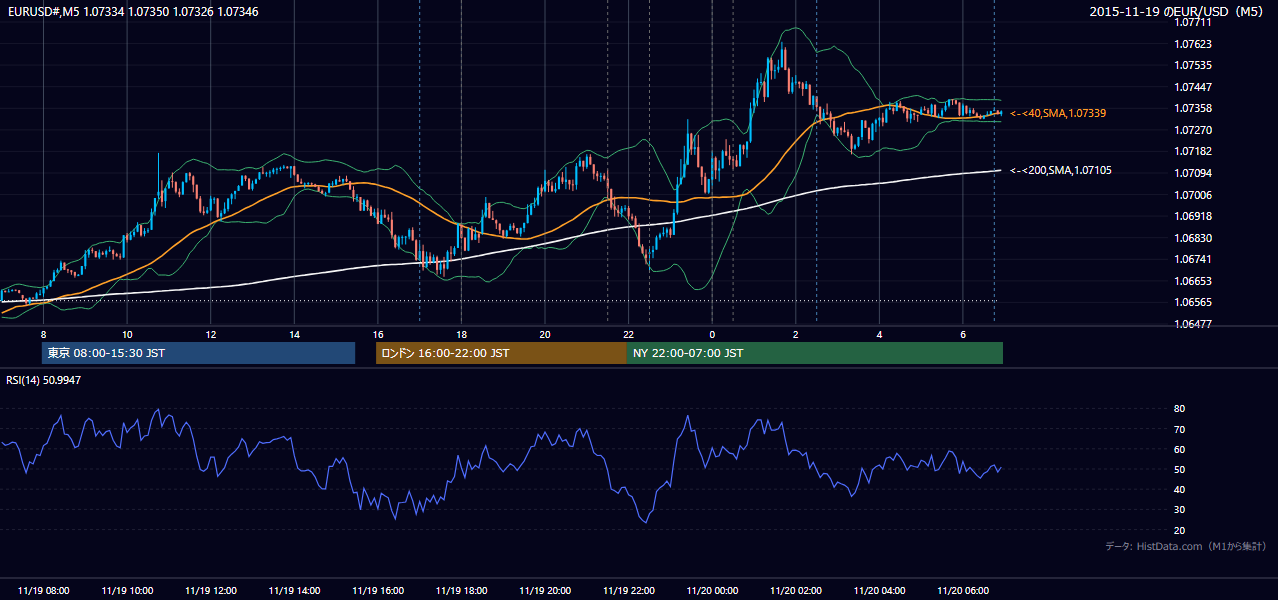
Task: Click the 11/20 04:00 bottom time label
Action: click(879, 591)
